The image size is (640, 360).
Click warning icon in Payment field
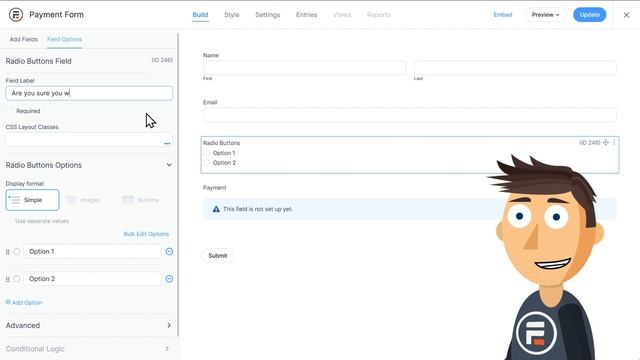(216, 209)
